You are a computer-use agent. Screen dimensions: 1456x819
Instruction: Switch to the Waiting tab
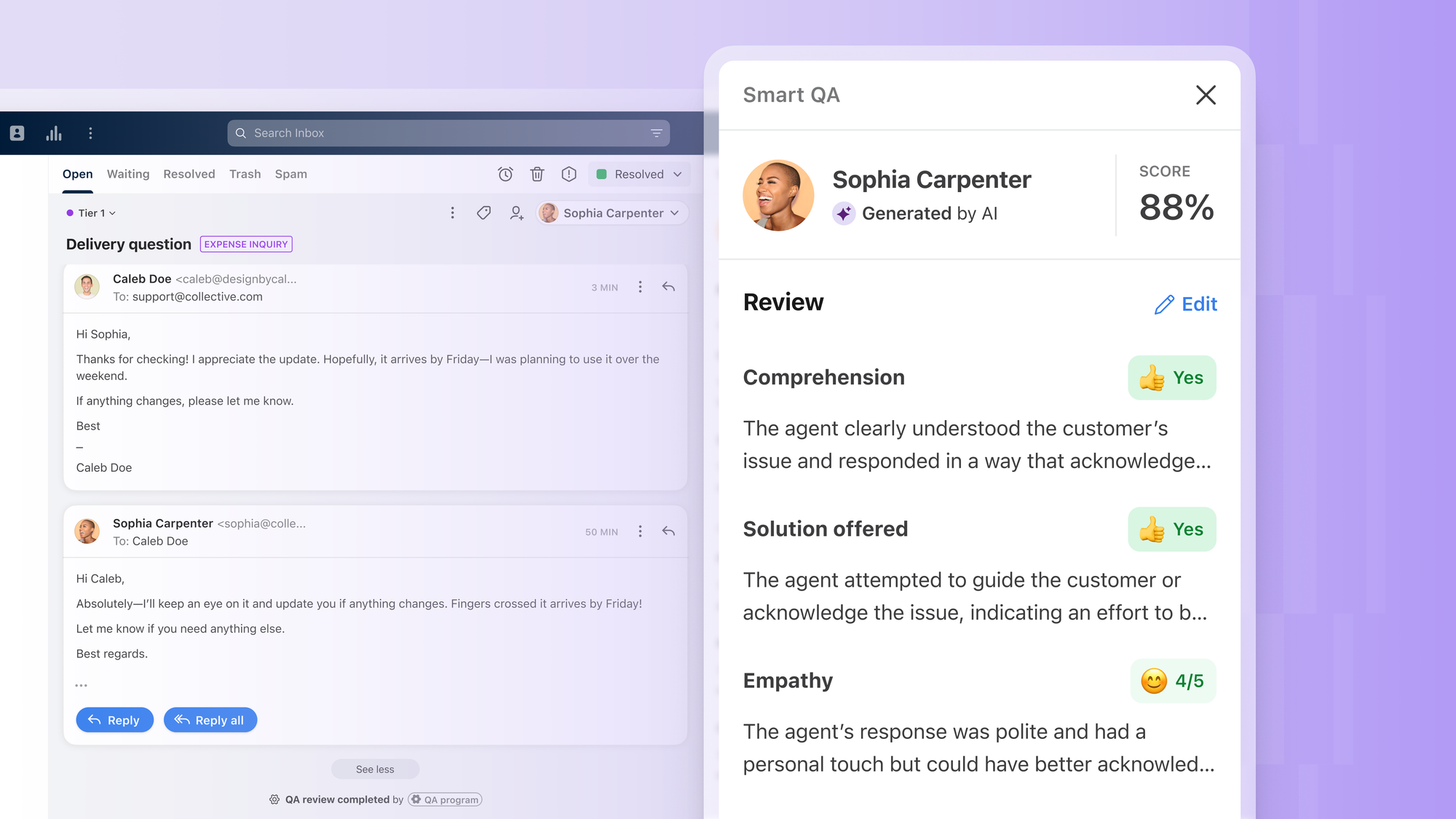pyautogui.click(x=128, y=174)
